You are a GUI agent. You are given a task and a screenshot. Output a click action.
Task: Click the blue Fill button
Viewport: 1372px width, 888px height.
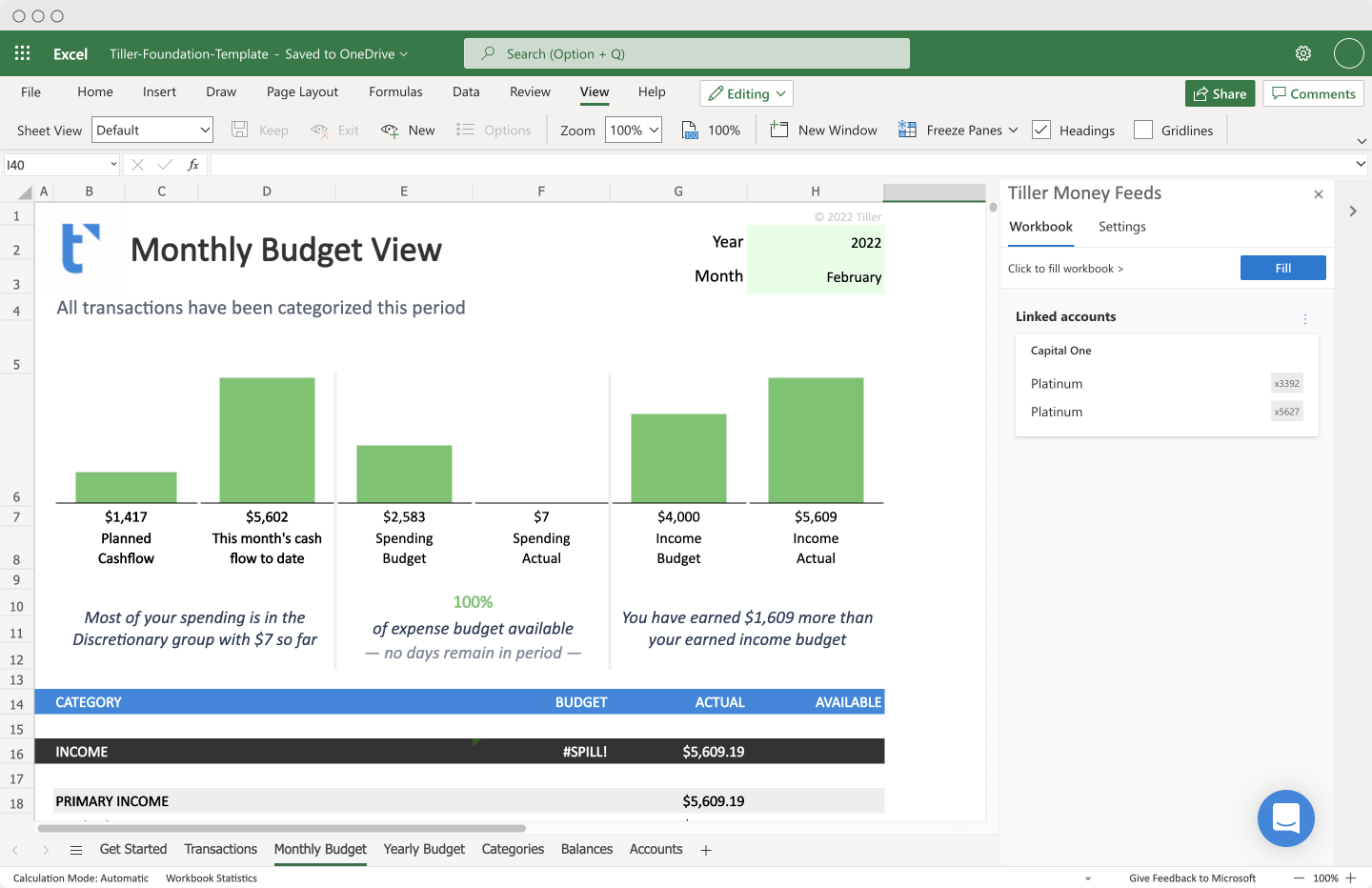point(1283,268)
